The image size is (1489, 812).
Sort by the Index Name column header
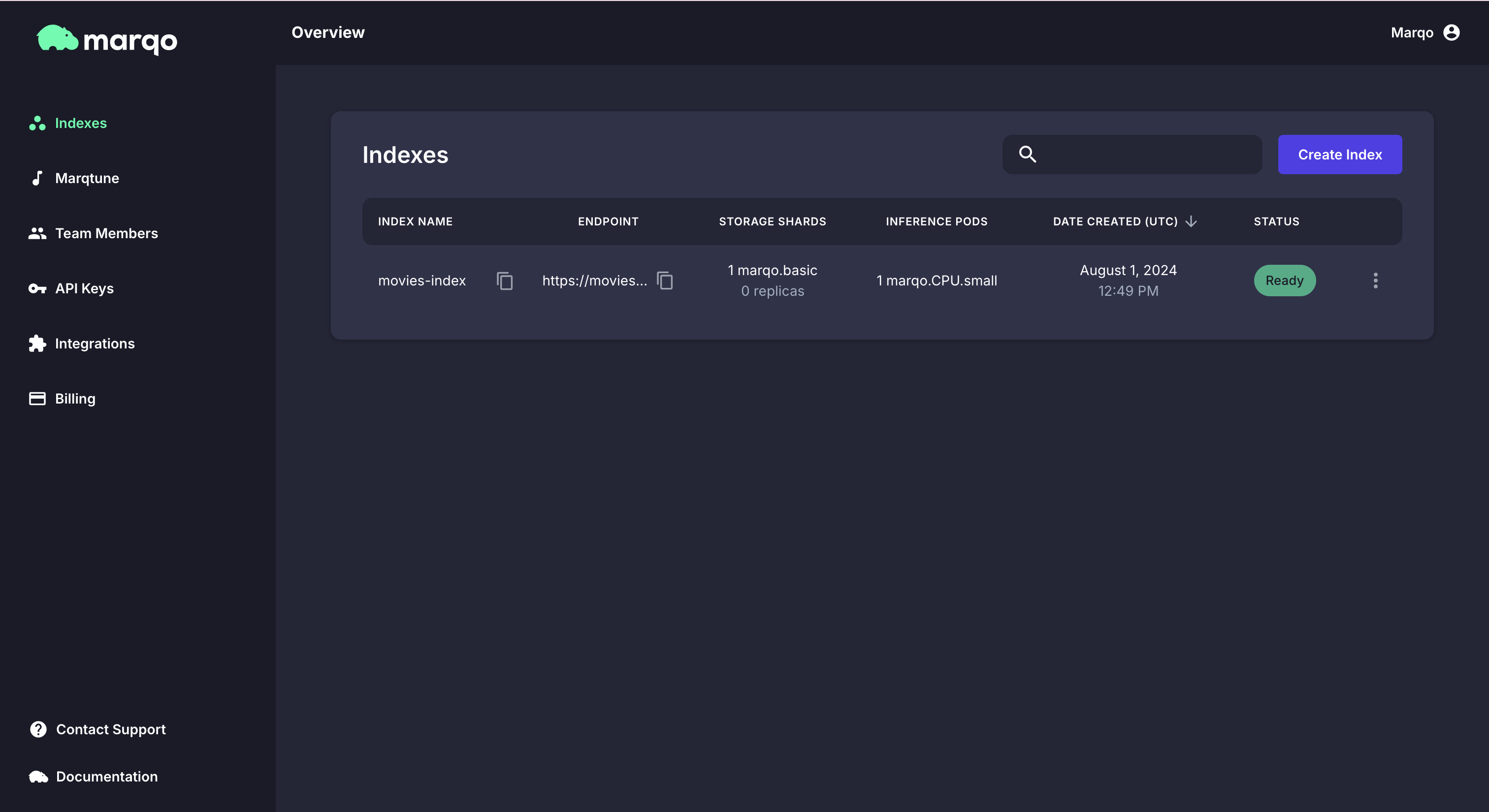point(415,221)
